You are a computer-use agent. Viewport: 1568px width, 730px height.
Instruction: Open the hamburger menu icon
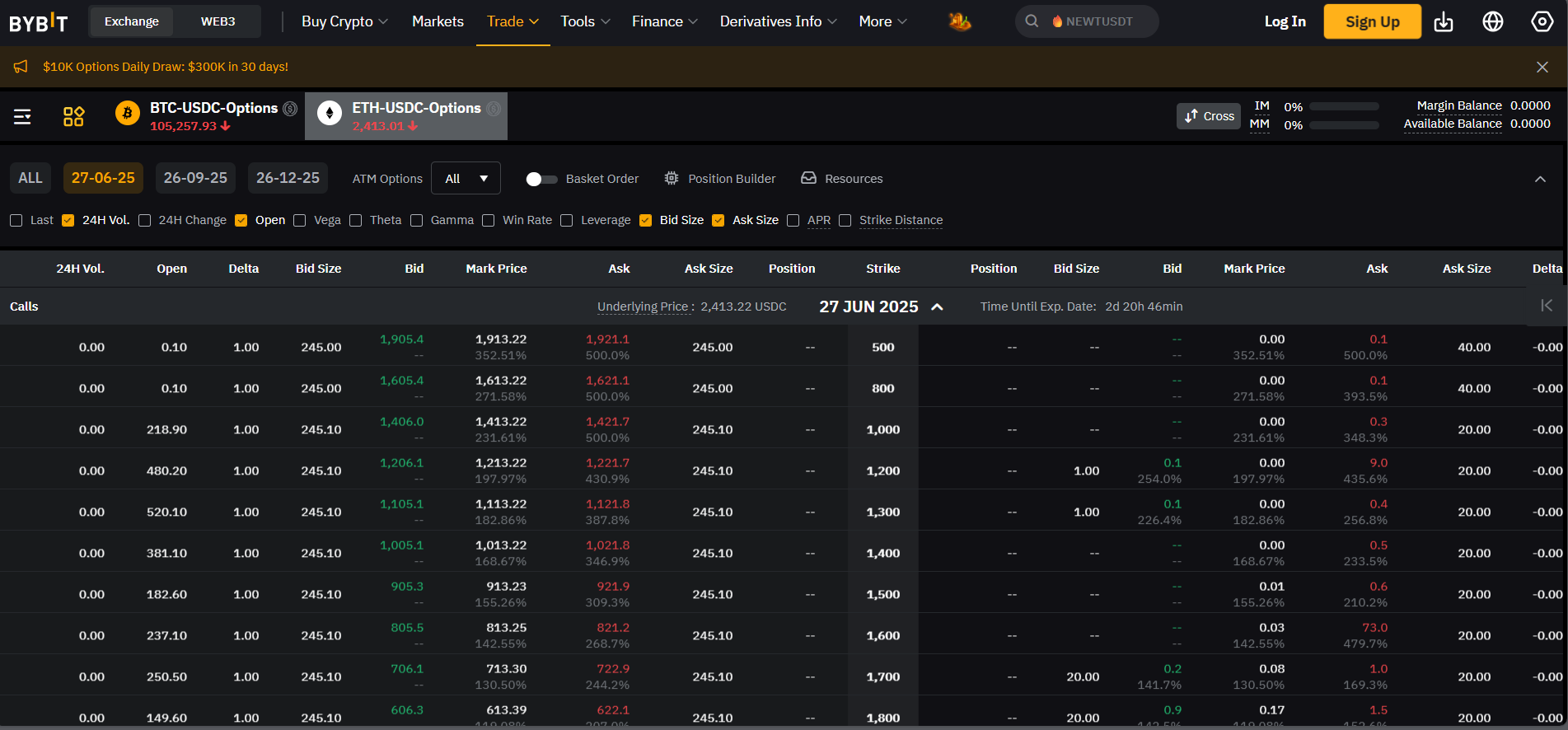[22, 117]
